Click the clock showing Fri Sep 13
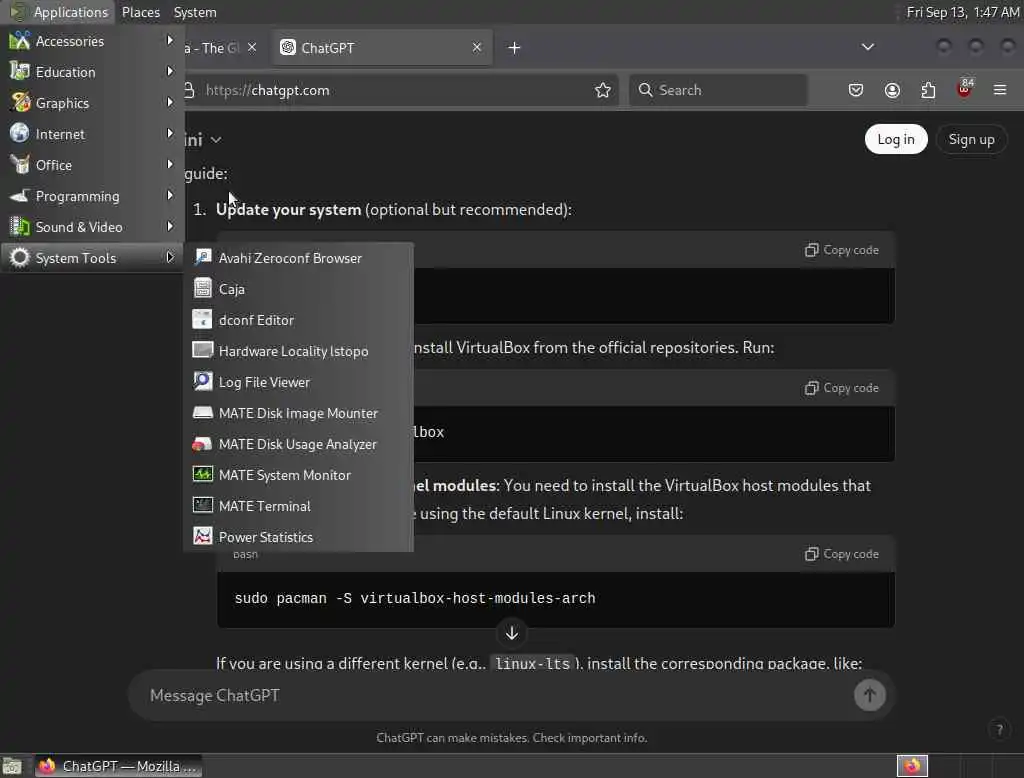 [x=963, y=12]
